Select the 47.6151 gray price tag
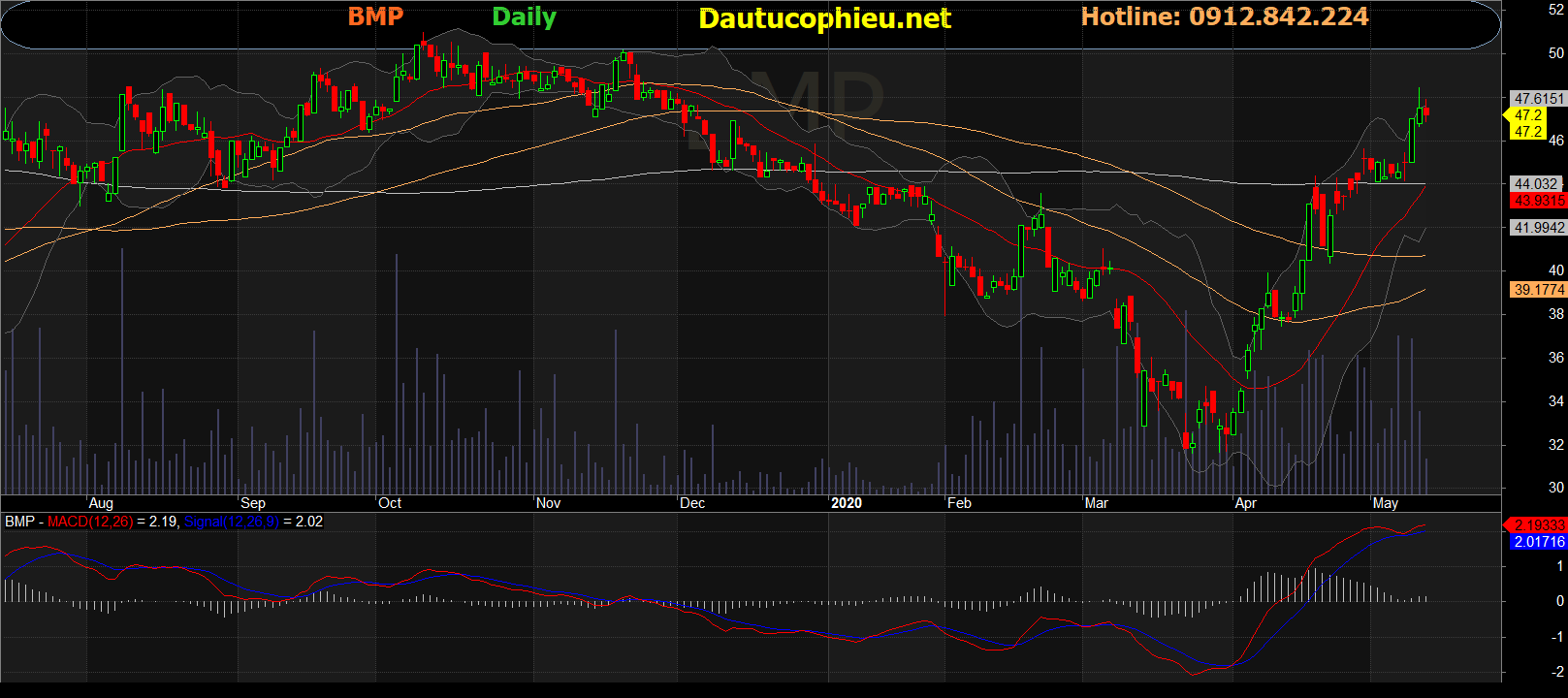 (1538, 99)
